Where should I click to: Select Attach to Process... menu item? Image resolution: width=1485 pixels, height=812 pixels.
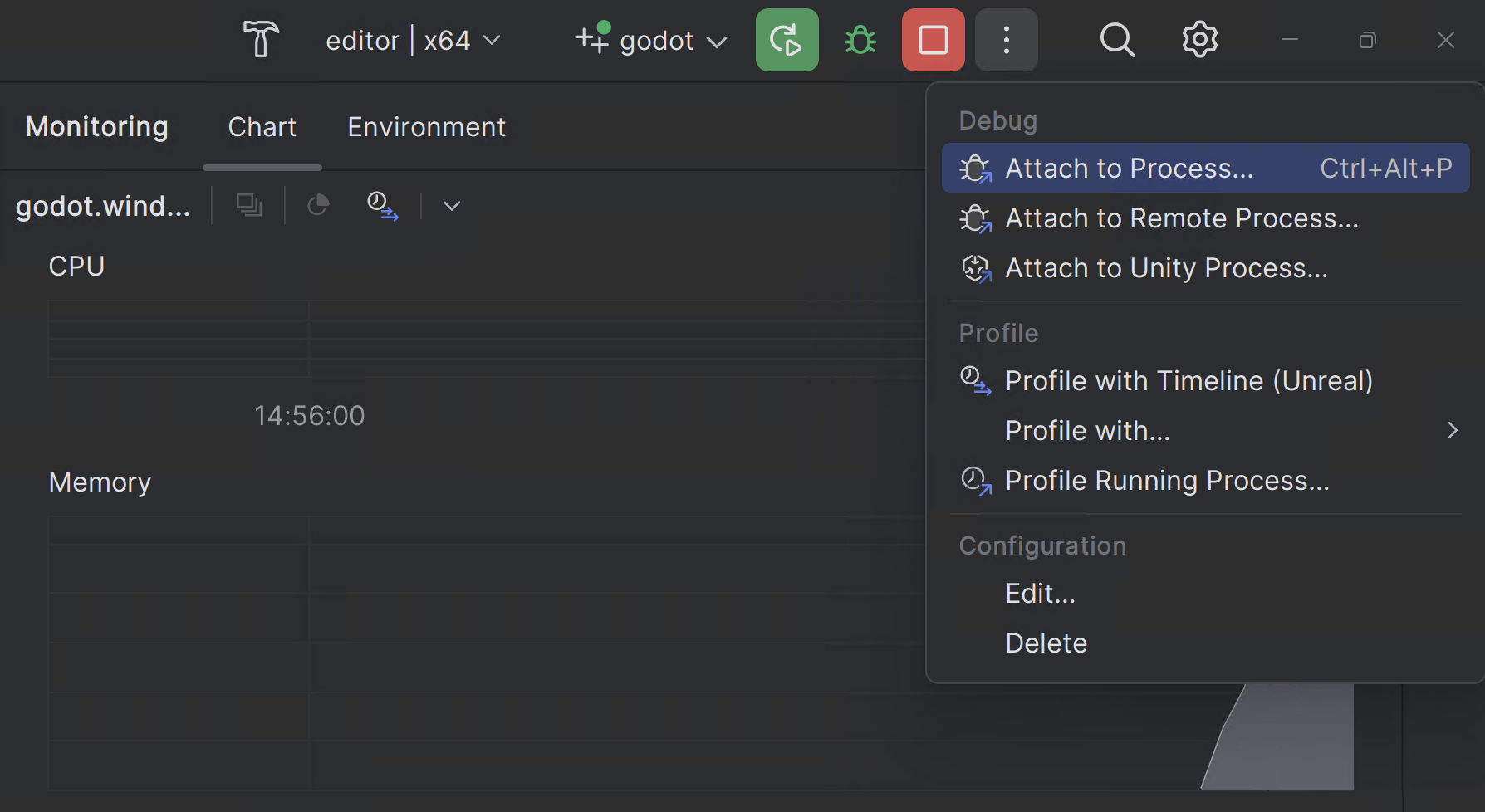1129,169
